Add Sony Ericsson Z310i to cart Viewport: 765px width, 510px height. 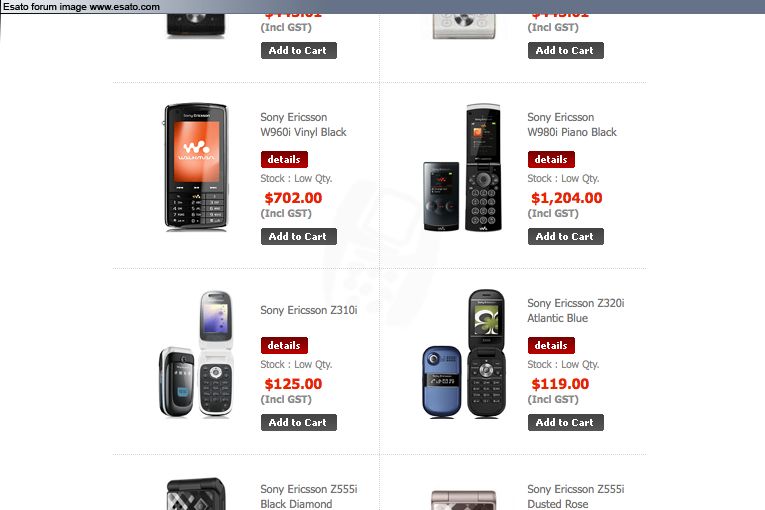click(x=299, y=423)
